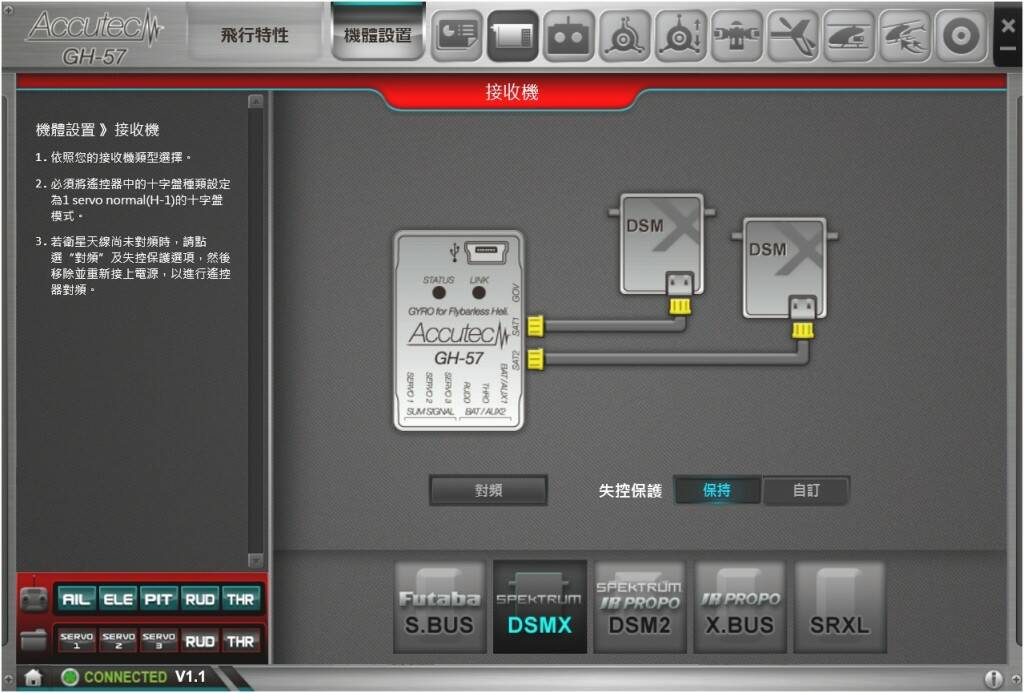Open the info icon in the bottom right
The width and height of the screenshot is (1024, 693).
(993, 679)
